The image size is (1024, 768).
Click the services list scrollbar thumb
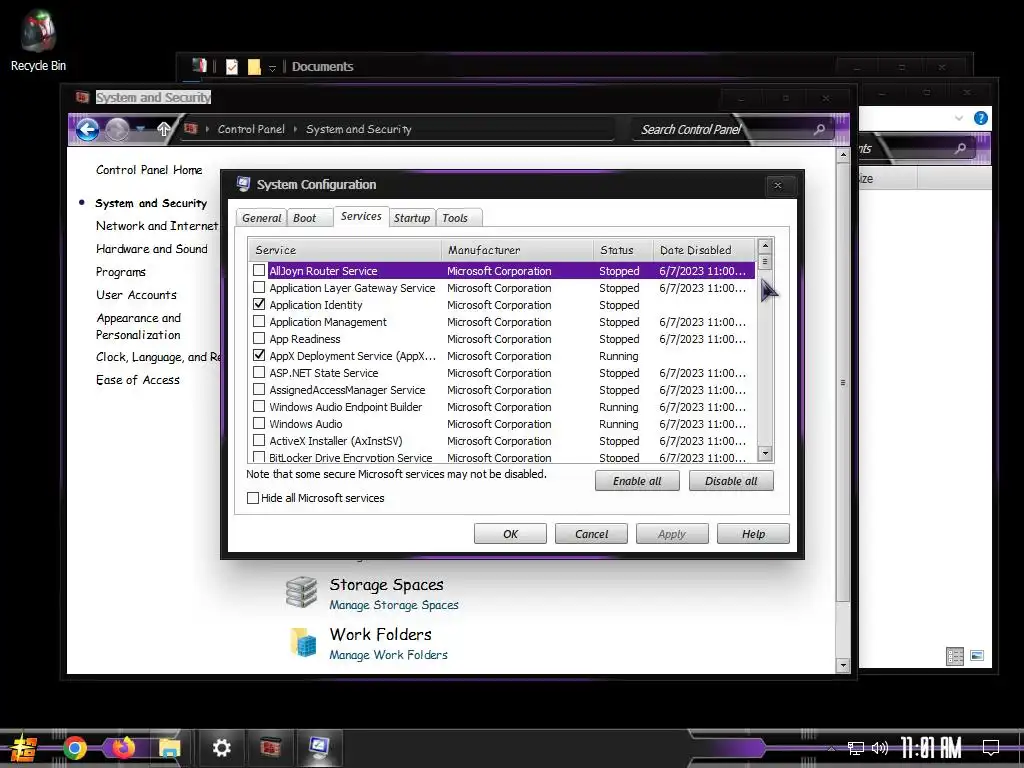(x=765, y=262)
